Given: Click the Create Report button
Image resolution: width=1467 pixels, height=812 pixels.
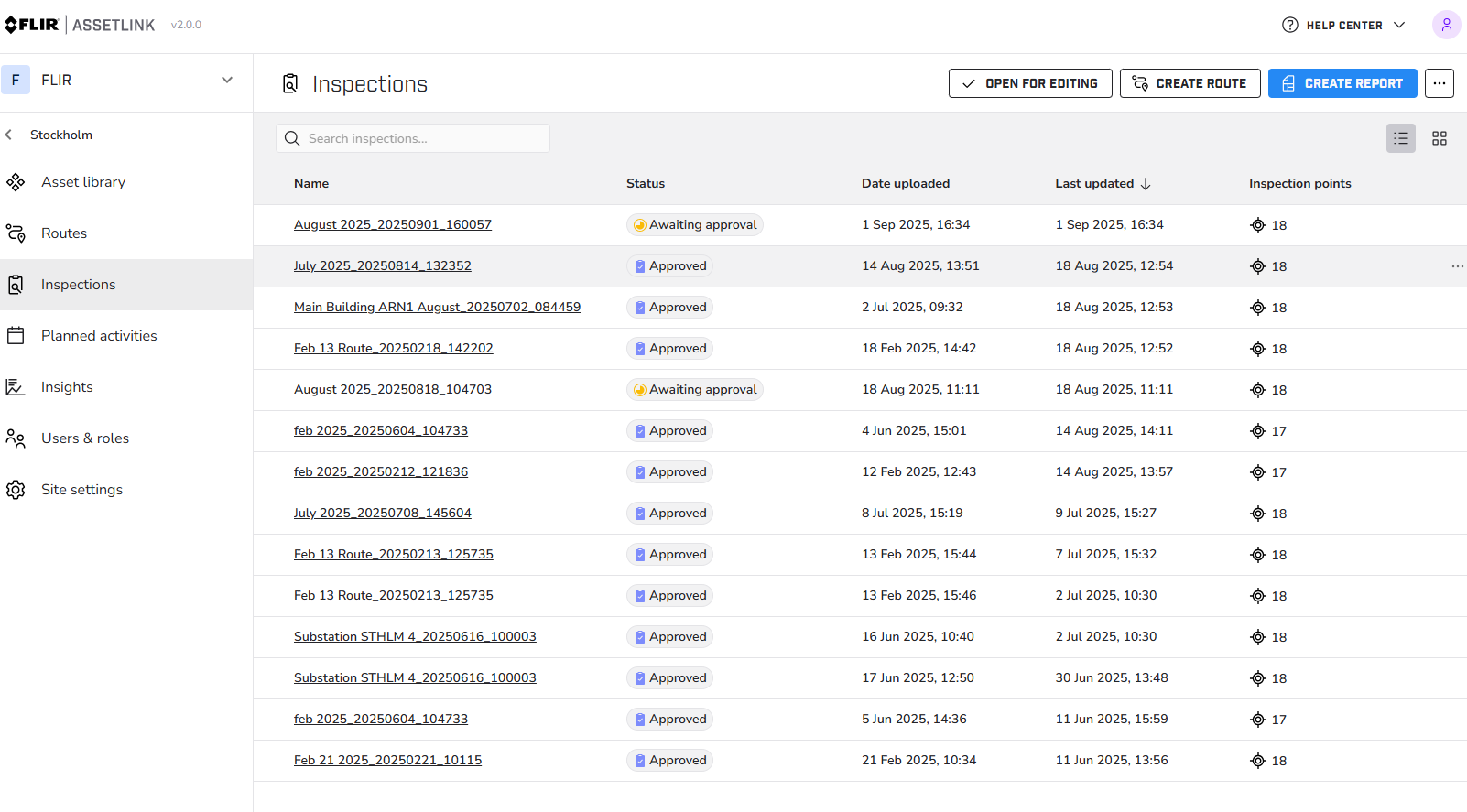Looking at the screenshot, I should point(1342,83).
